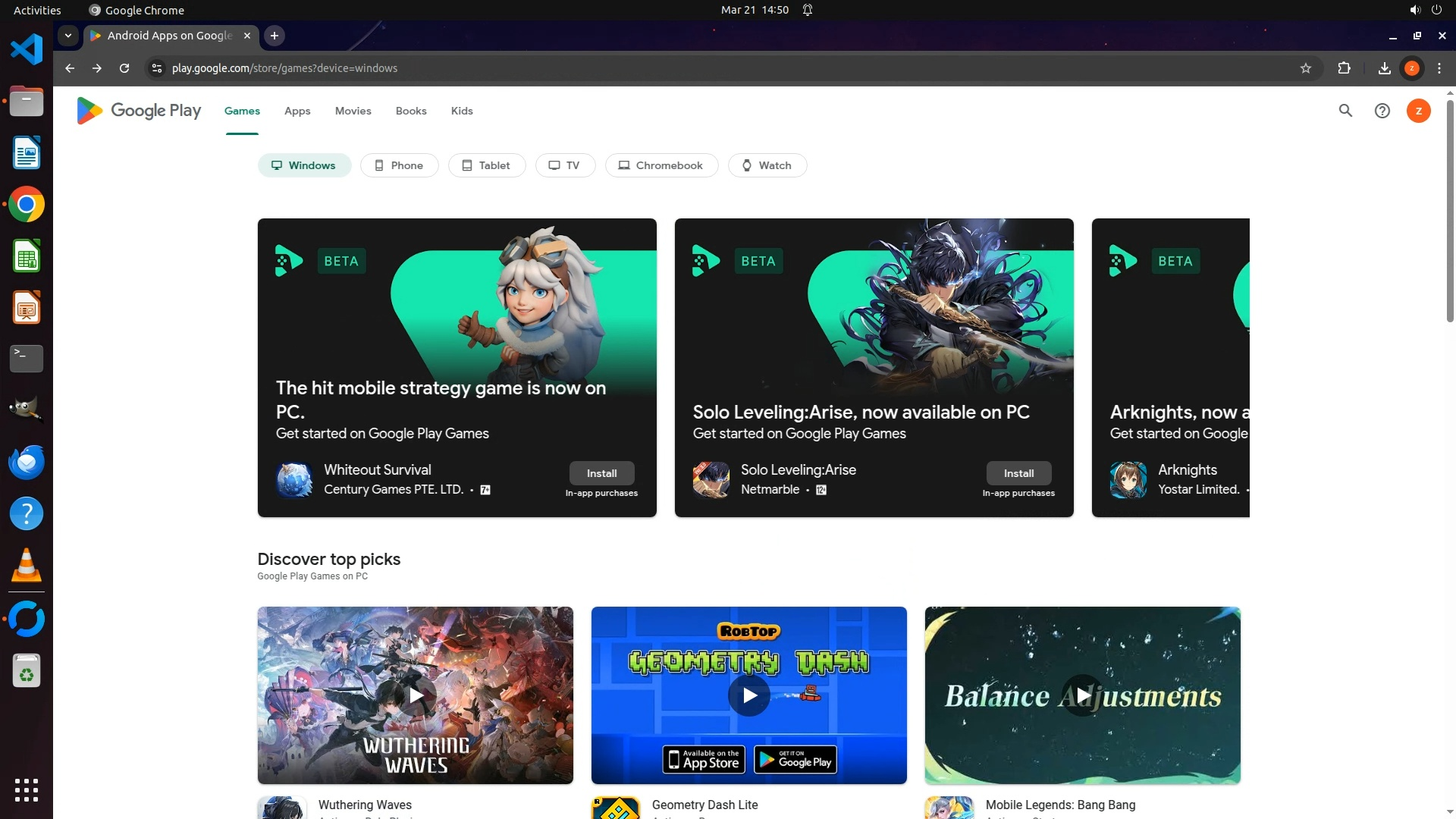Viewport: 1456px width, 819px height.
Task: Open Google Play search icon
Action: (x=1345, y=111)
